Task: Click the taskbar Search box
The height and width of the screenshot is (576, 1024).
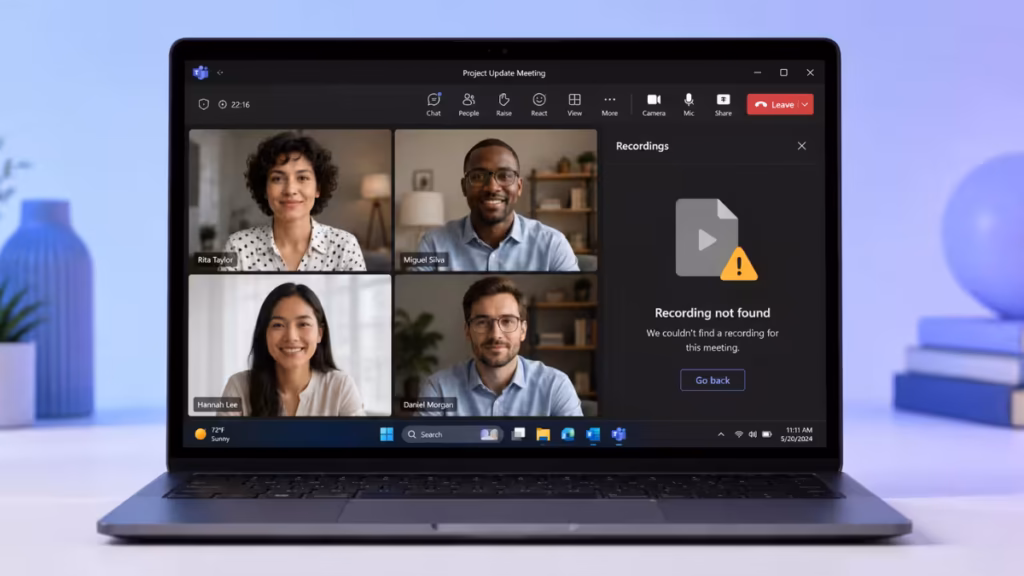Action: coord(452,434)
